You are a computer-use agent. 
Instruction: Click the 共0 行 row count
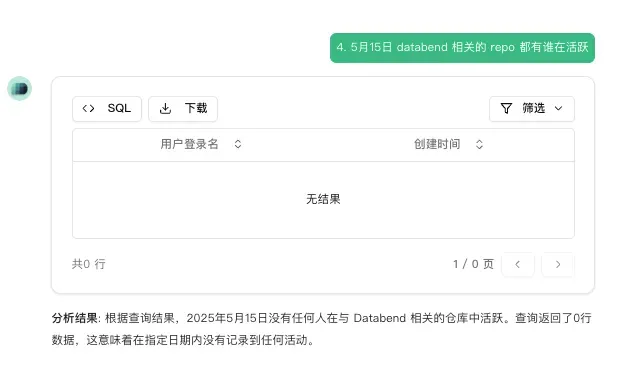coord(89,264)
